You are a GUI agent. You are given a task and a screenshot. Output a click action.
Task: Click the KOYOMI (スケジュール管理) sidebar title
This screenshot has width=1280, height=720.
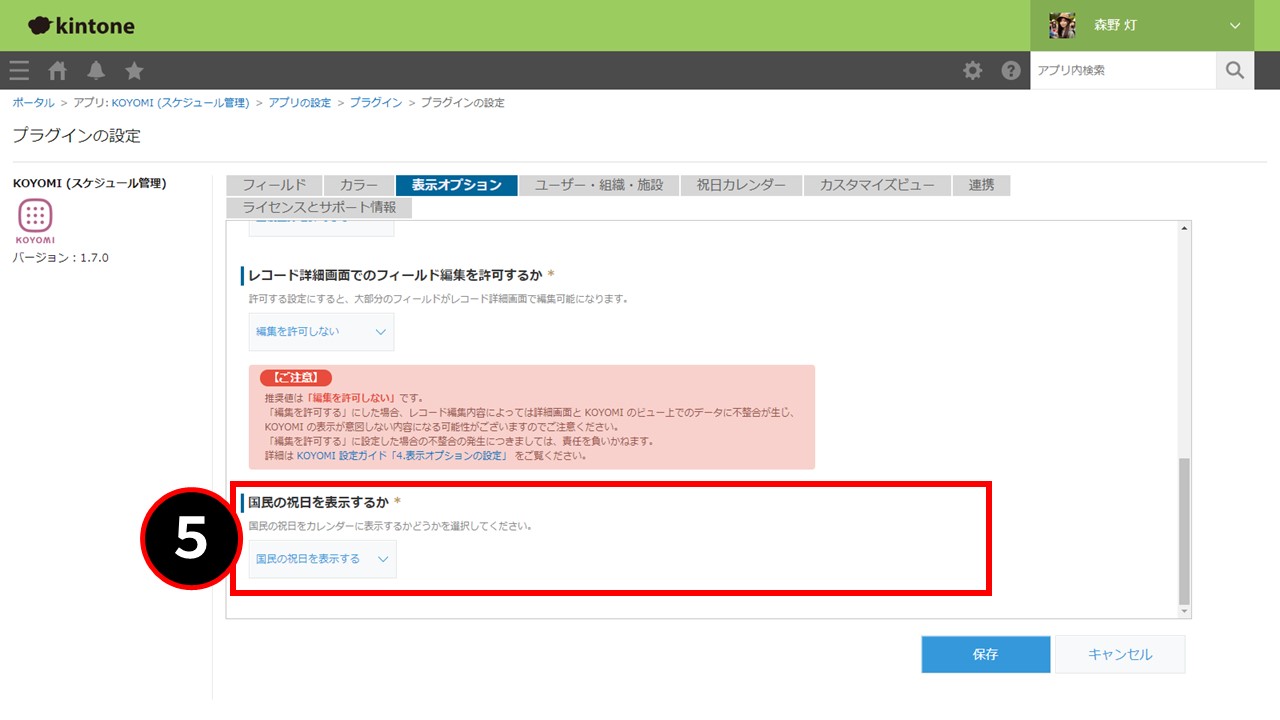89,183
